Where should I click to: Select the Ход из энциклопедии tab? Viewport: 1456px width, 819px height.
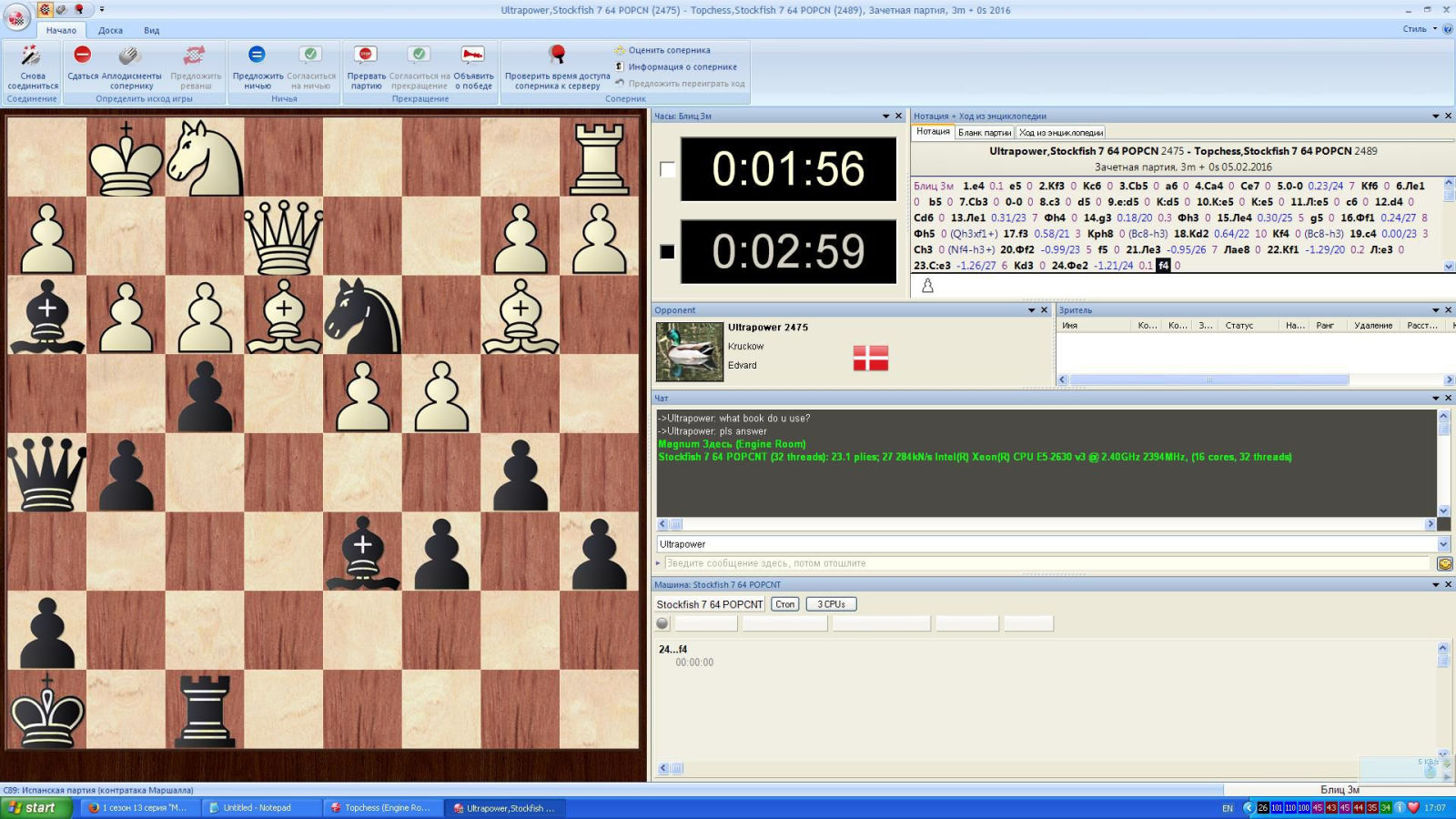tap(1061, 132)
